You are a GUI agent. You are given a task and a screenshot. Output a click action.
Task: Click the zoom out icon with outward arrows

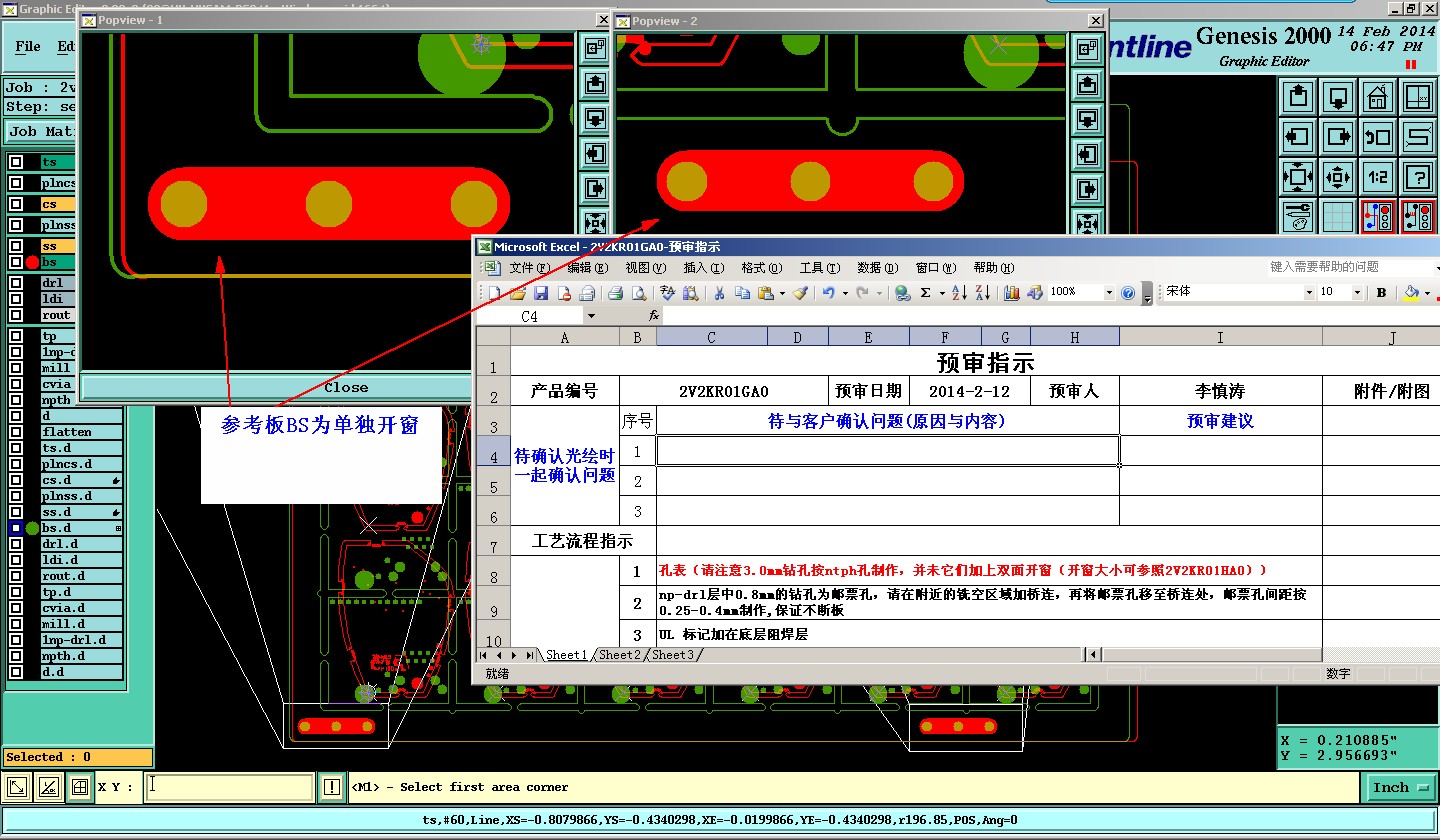point(1338,177)
